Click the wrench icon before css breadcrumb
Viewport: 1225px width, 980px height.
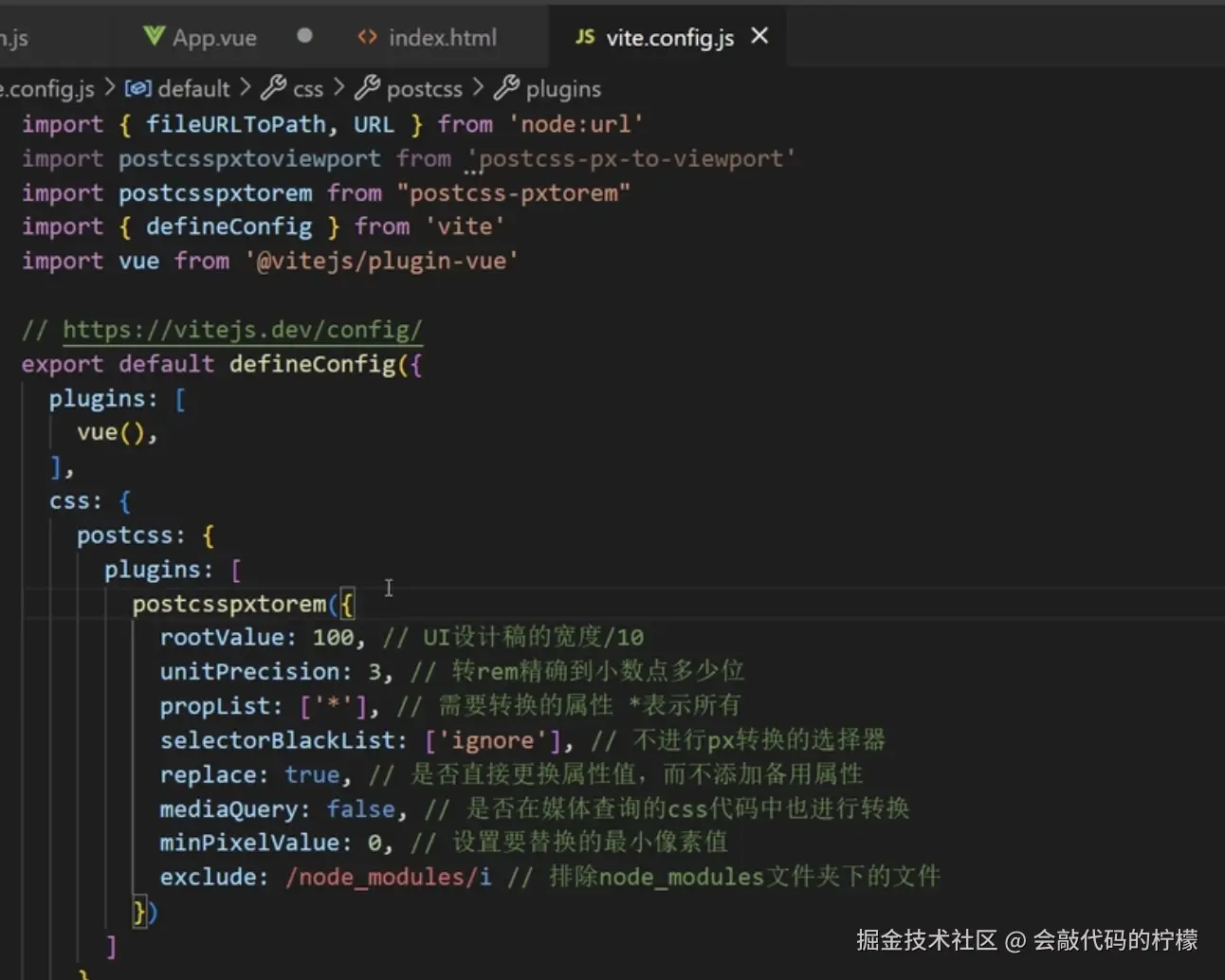(x=273, y=88)
